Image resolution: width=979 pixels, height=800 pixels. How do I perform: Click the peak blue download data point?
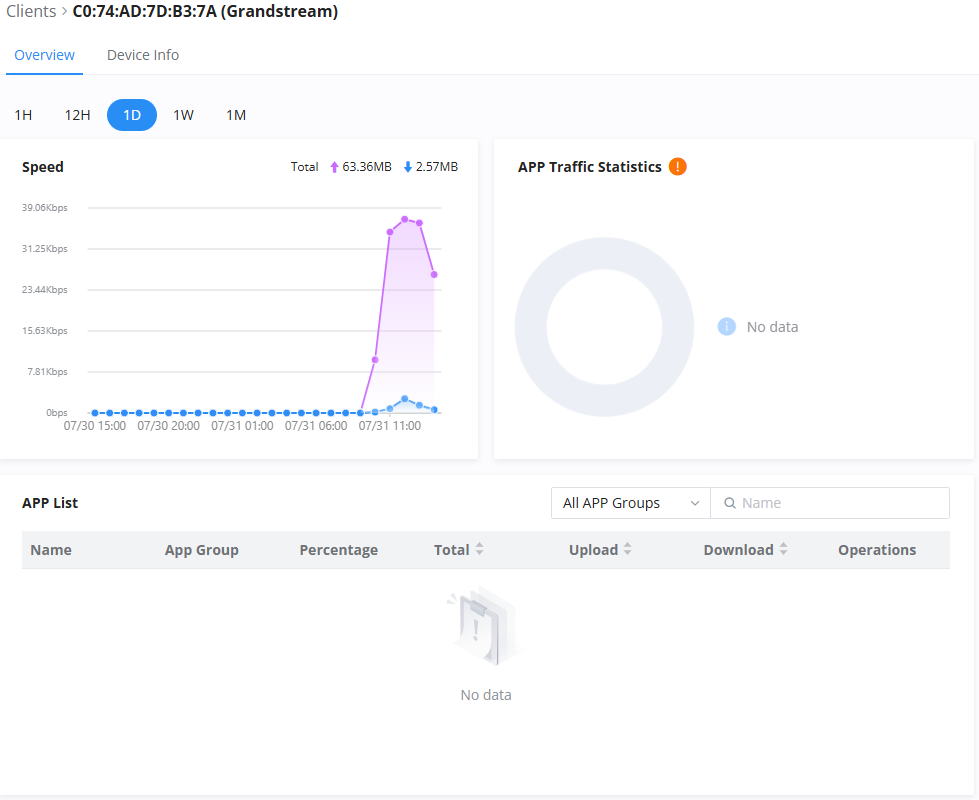[405, 398]
